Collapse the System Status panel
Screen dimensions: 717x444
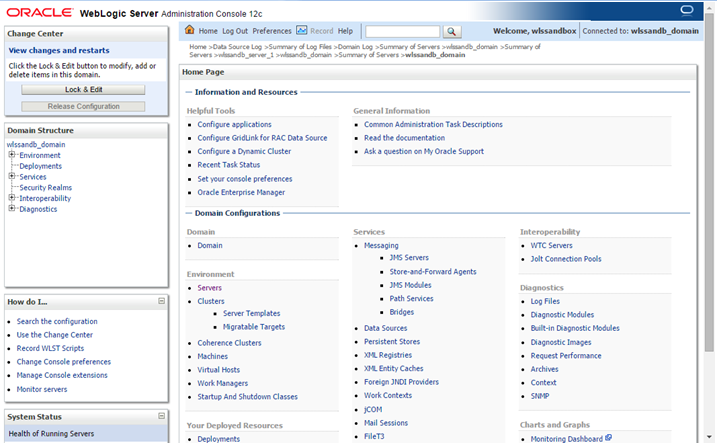[x=161, y=416]
